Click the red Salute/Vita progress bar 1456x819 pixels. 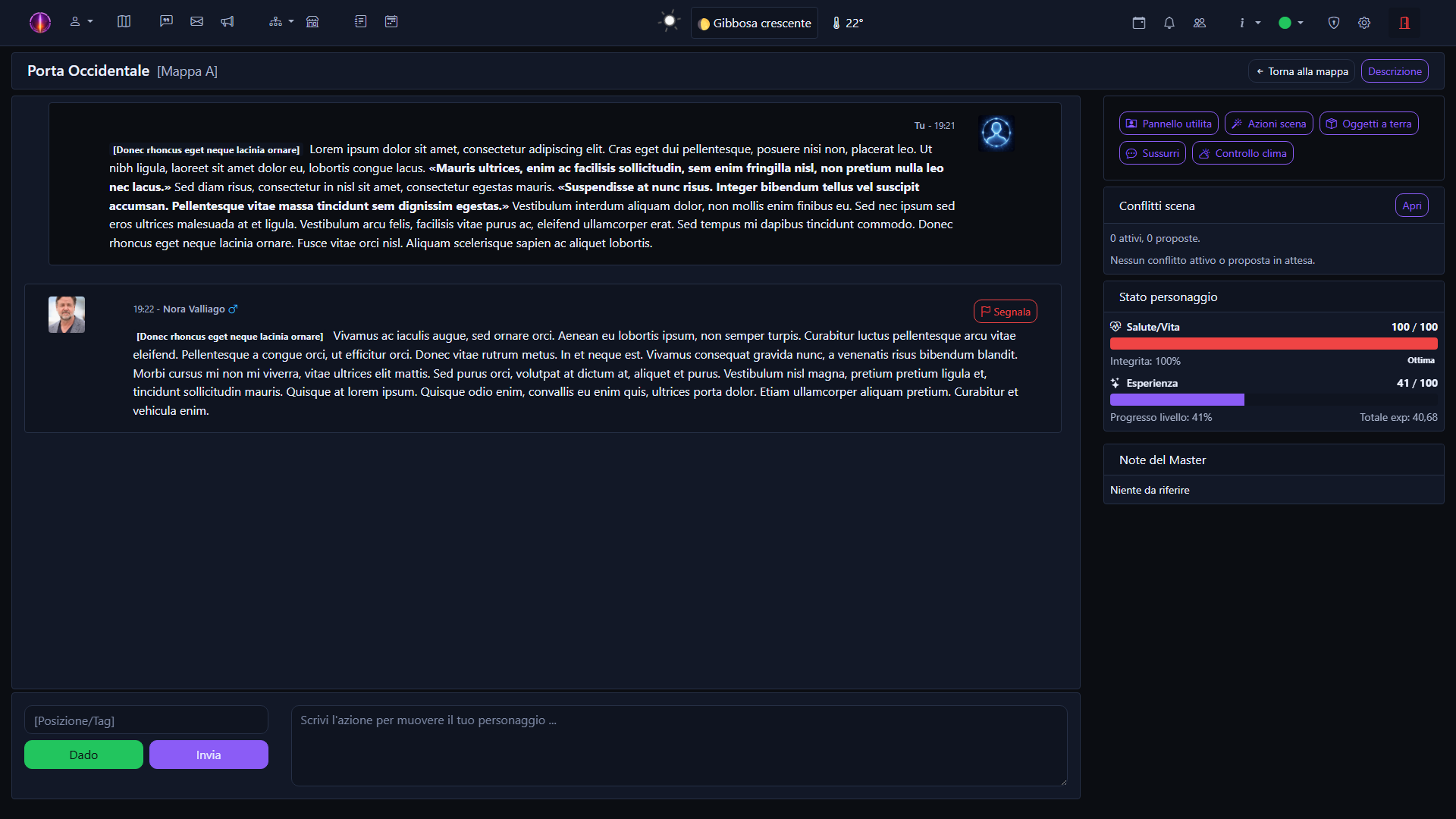click(1273, 344)
